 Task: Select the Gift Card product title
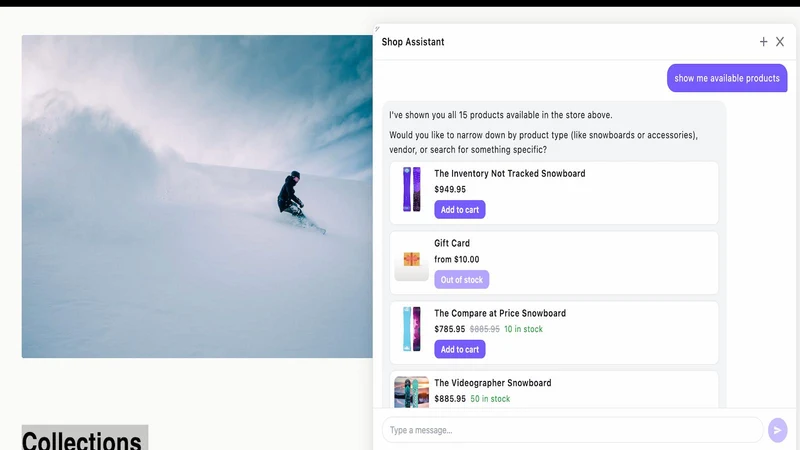(452, 243)
